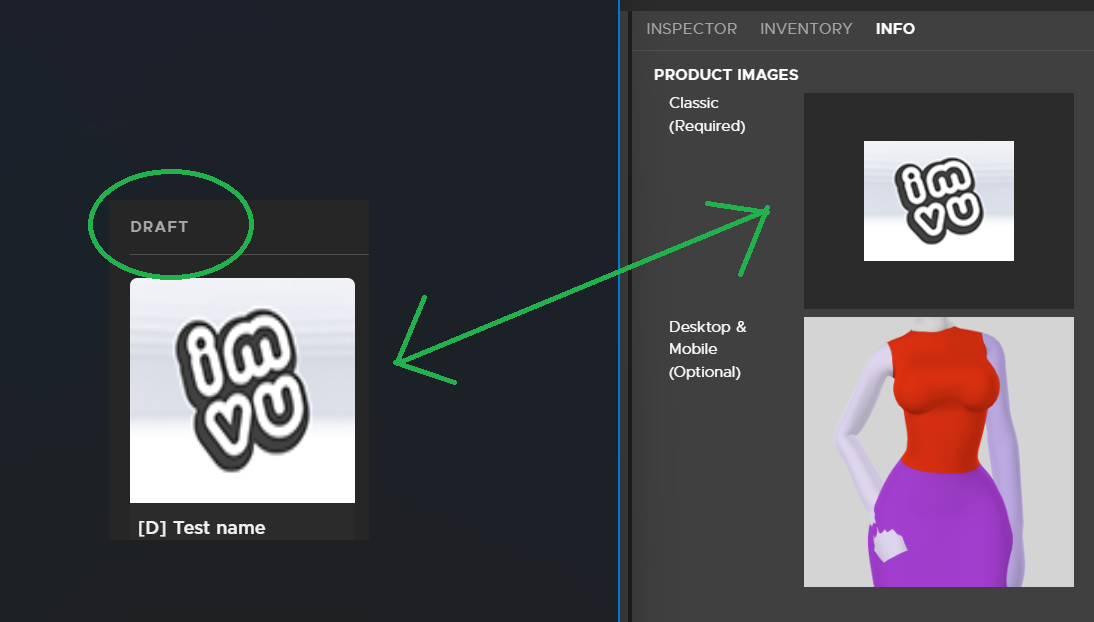1094x622 pixels.
Task: Switch to the INSPECTOR tab
Action: [691, 29]
